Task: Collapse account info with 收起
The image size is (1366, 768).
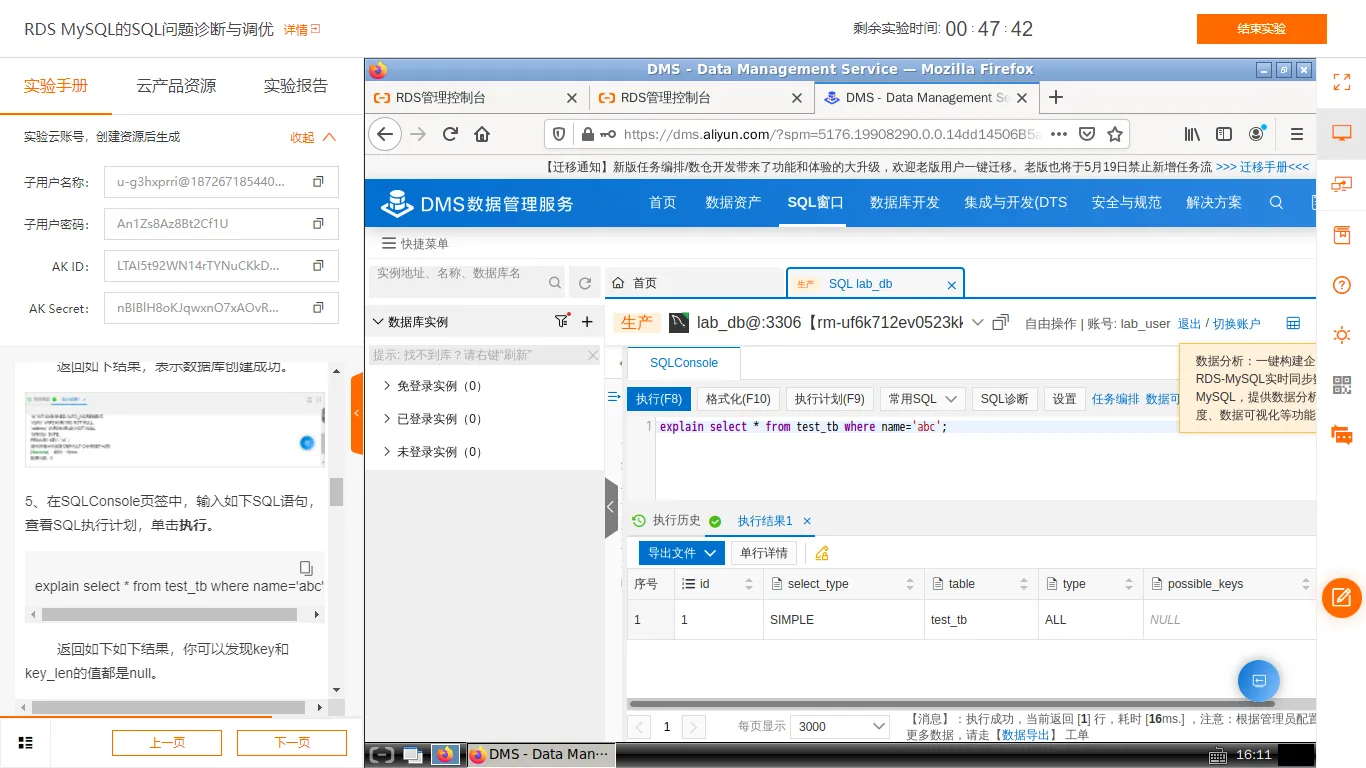Action: 313,137
